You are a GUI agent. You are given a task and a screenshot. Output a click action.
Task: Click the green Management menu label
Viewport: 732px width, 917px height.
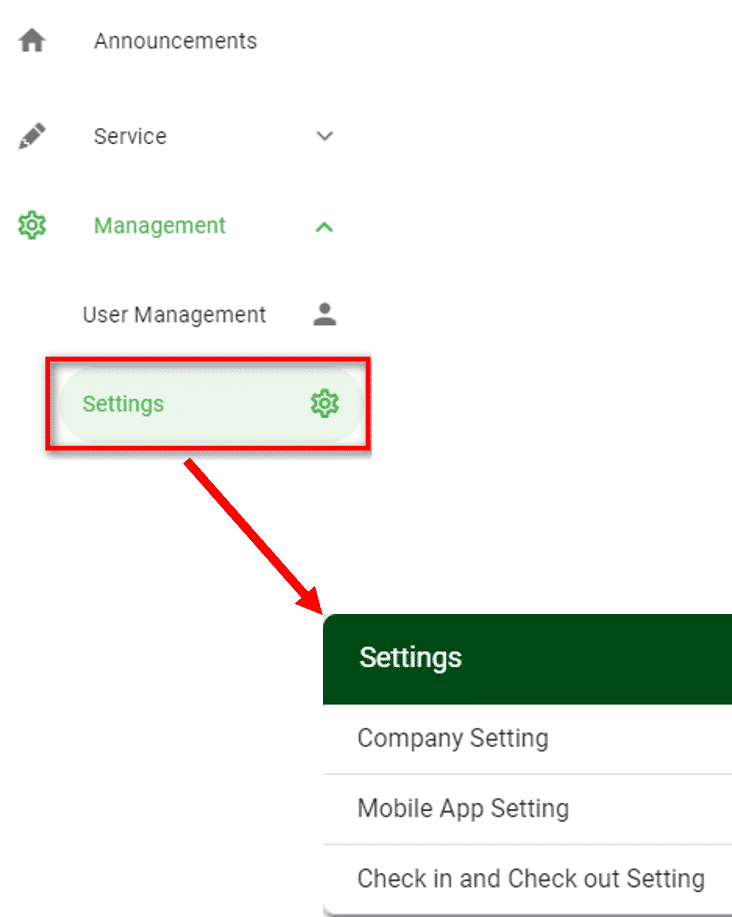tap(160, 226)
